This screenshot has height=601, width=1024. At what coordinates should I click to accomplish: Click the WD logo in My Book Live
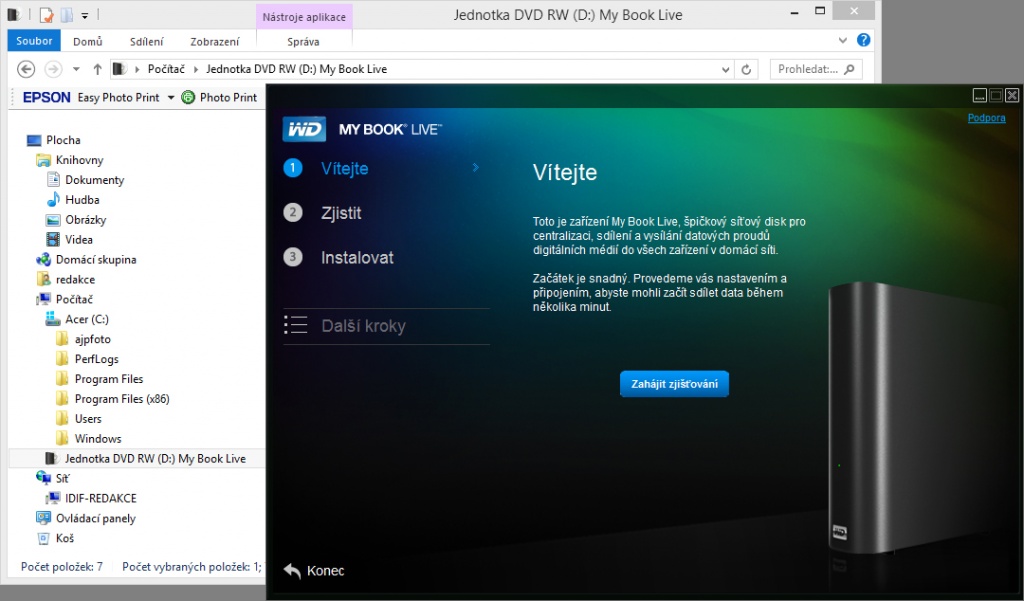pyautogui.click(x=304, y=129)
